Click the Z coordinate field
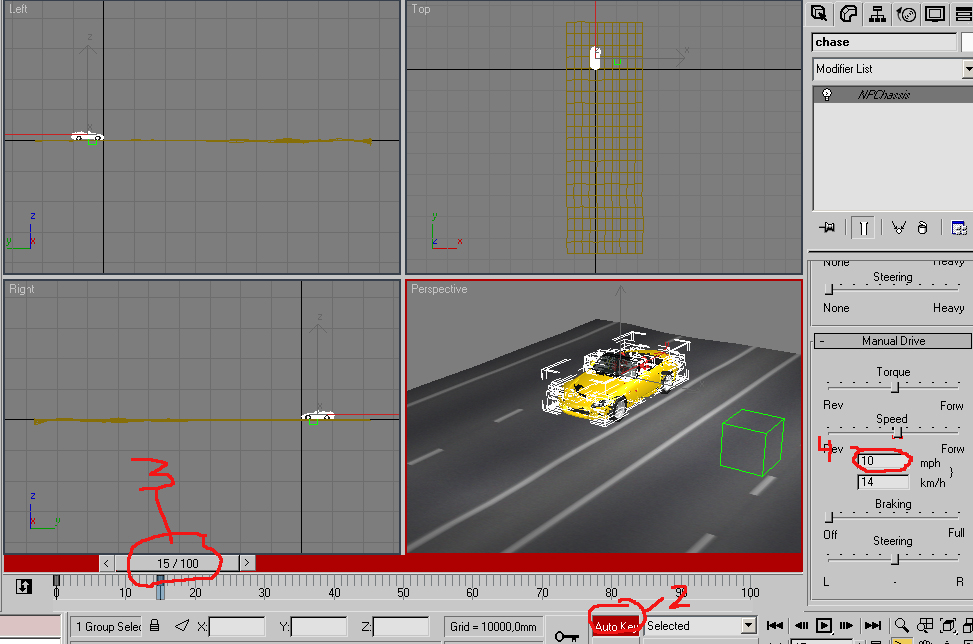Viewport: 973px width, 644px height. coord(401,627)
